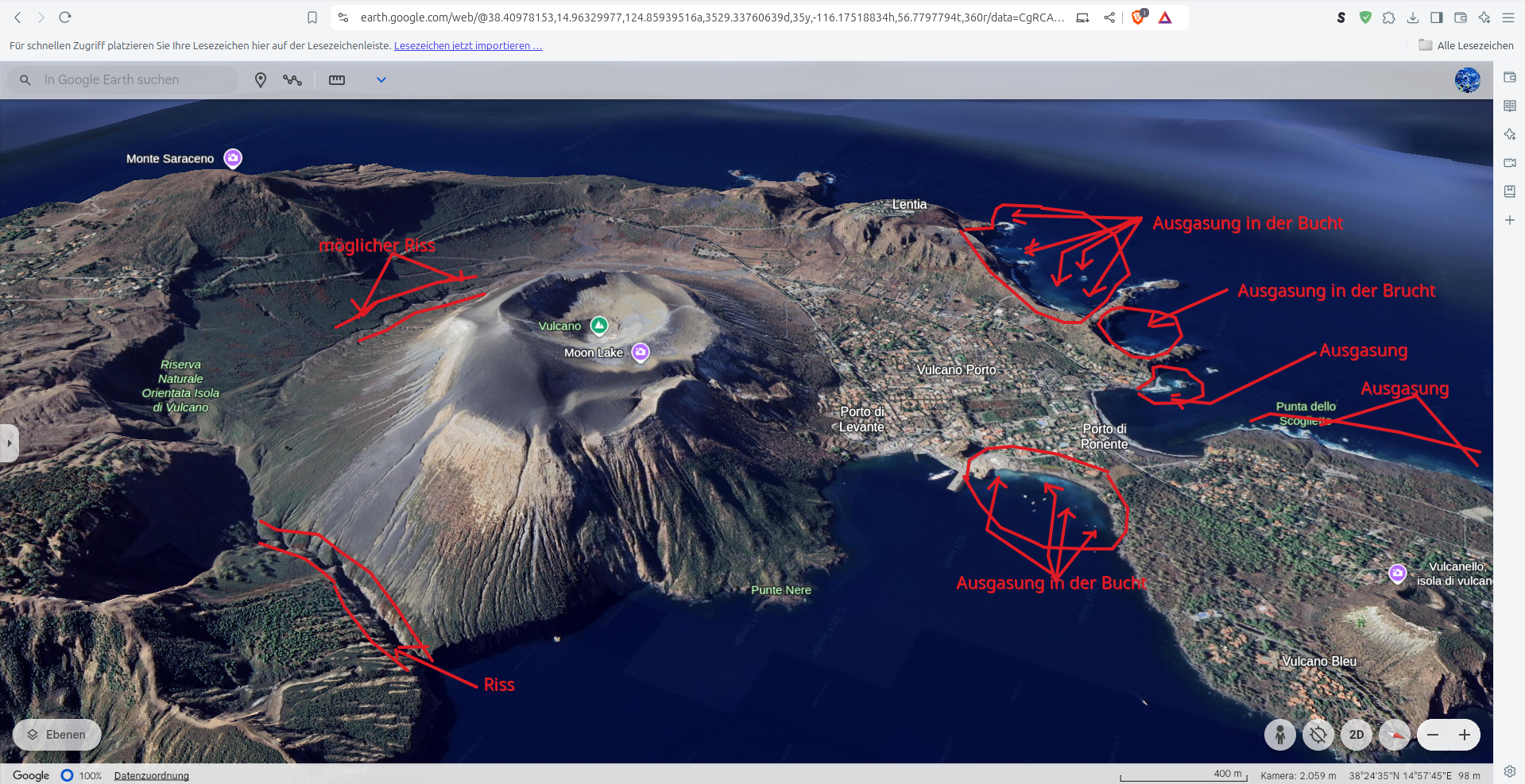Open the Ebenen layers button

57,735
